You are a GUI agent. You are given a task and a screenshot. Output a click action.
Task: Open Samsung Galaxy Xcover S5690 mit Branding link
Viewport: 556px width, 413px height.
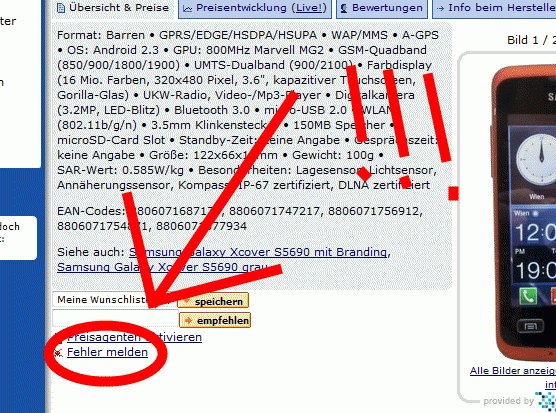258,252
